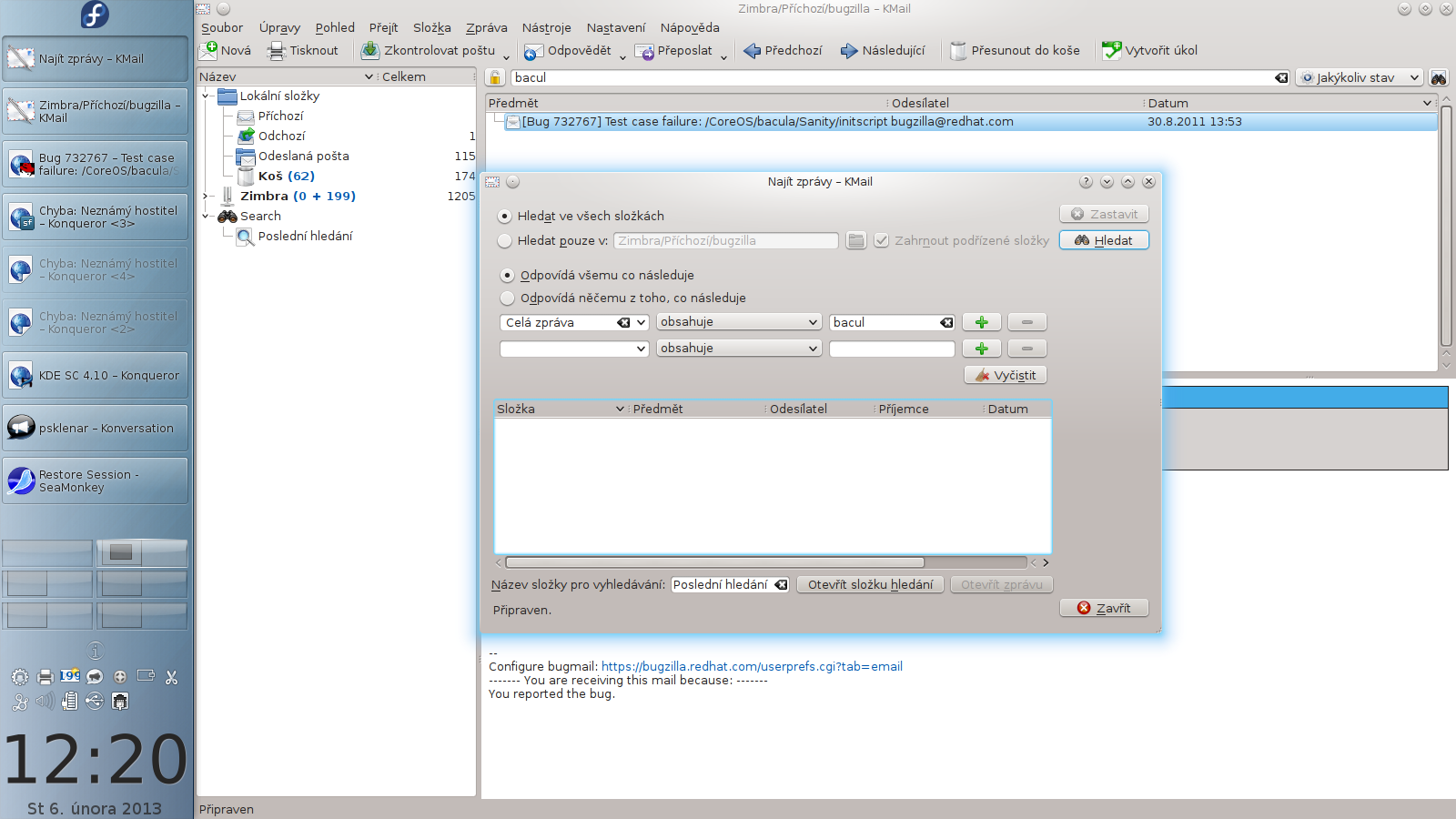1456x819 pixels.
Task: Collapse the Search tree node
Action: 206,217
